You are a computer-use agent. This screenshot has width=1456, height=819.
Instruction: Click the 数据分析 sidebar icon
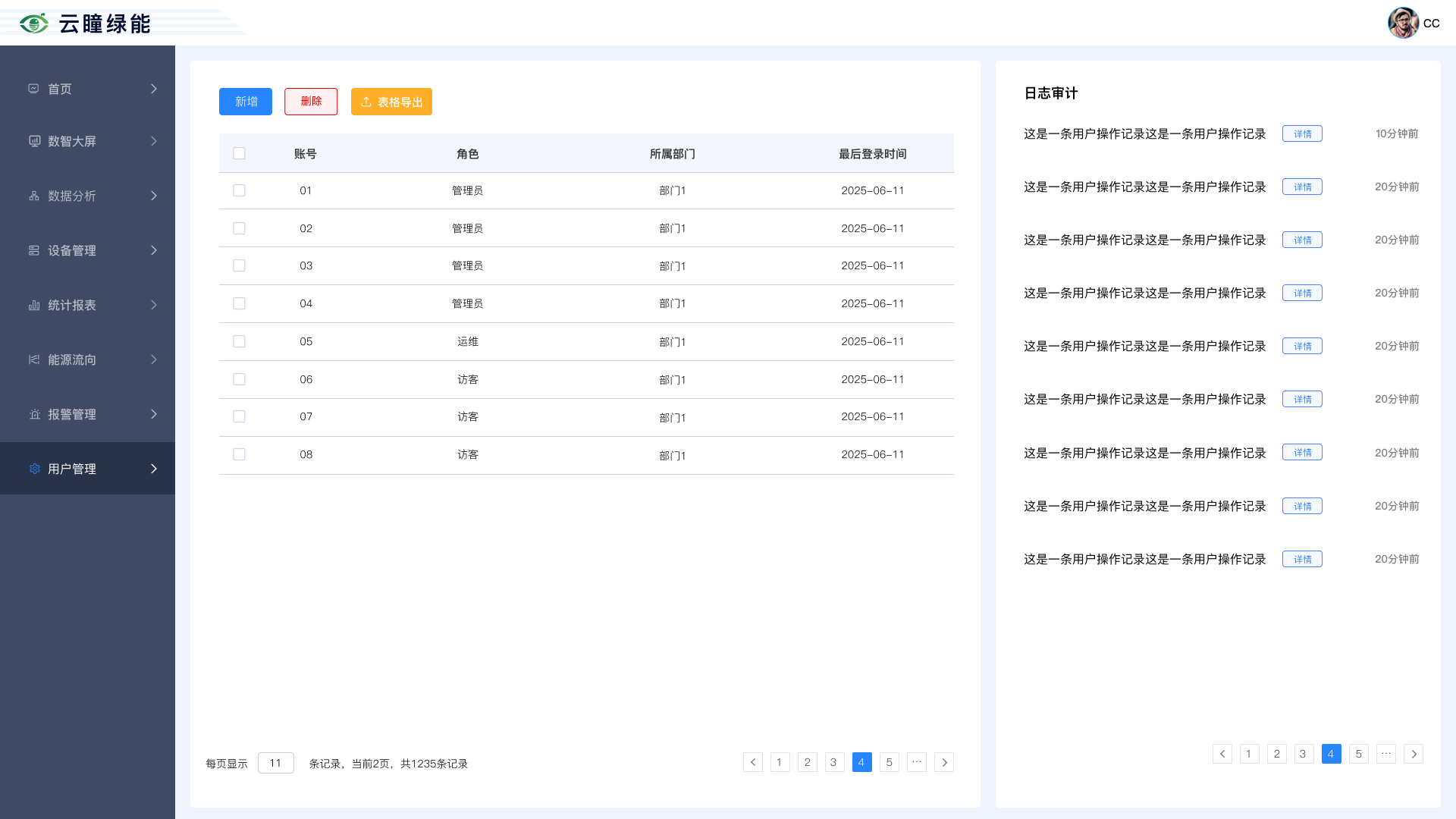coord(34,196)
